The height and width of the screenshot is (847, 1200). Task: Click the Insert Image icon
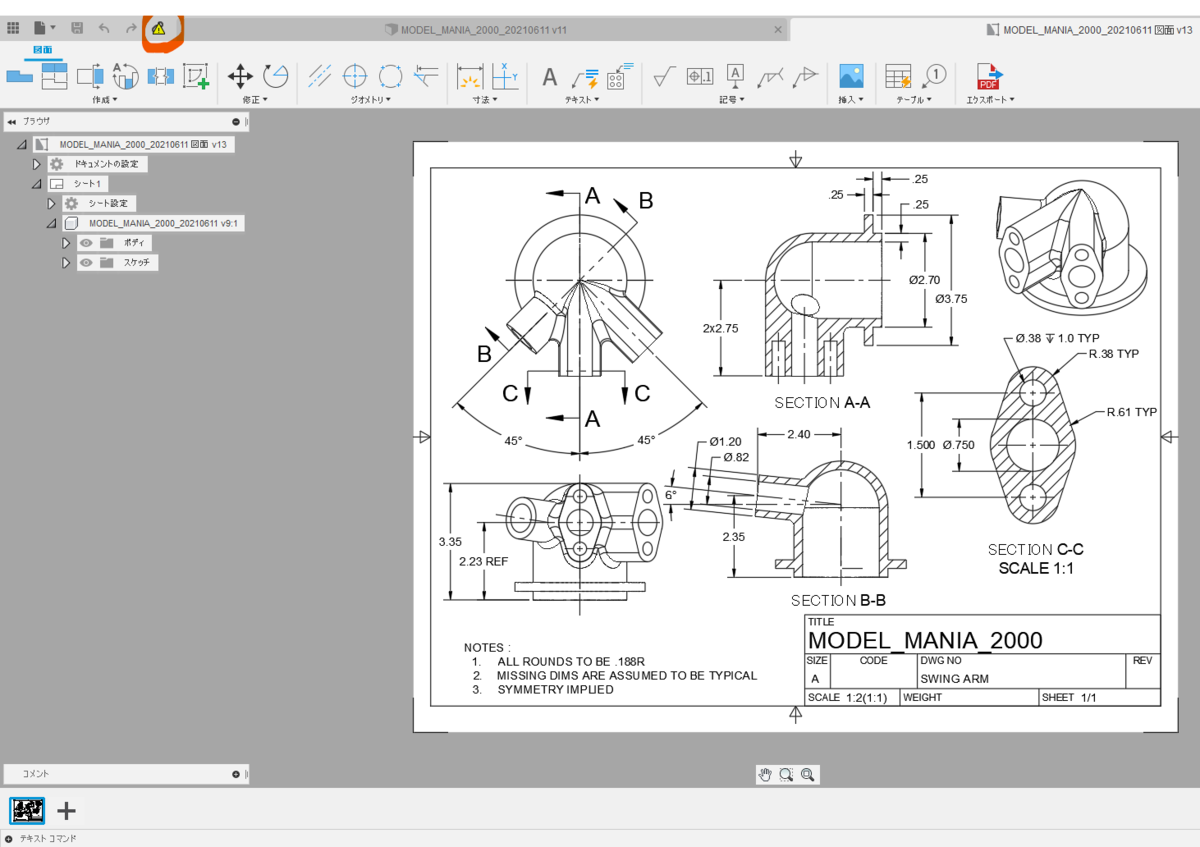pos(851,75)
